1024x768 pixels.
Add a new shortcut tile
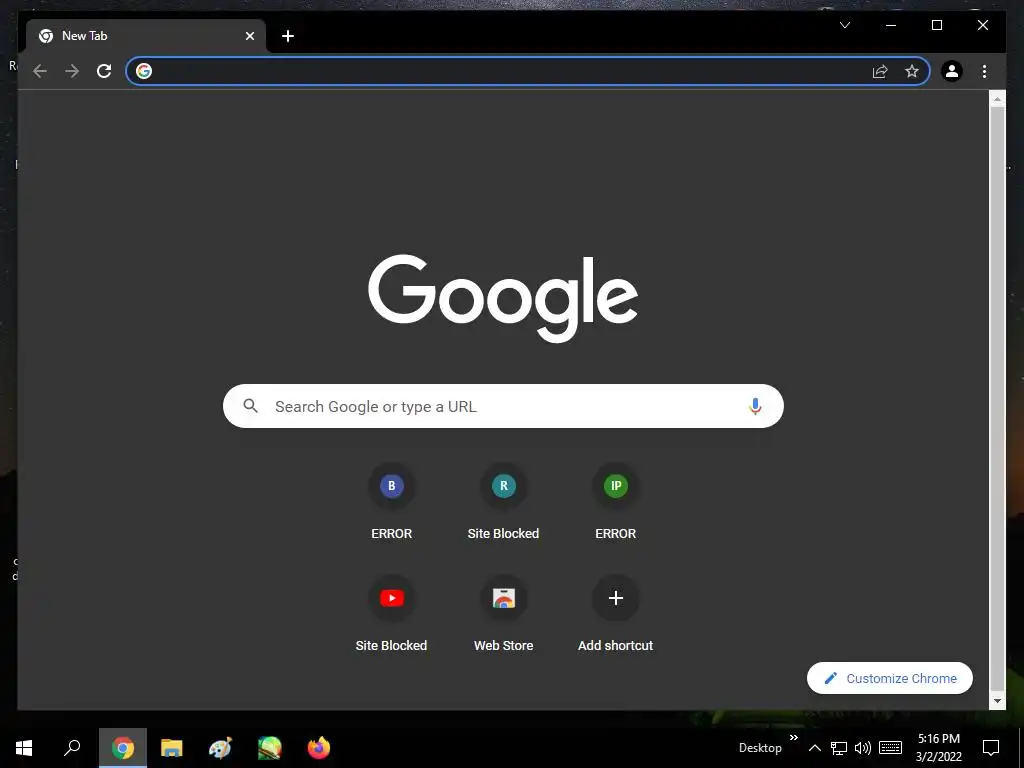(615, 615)
